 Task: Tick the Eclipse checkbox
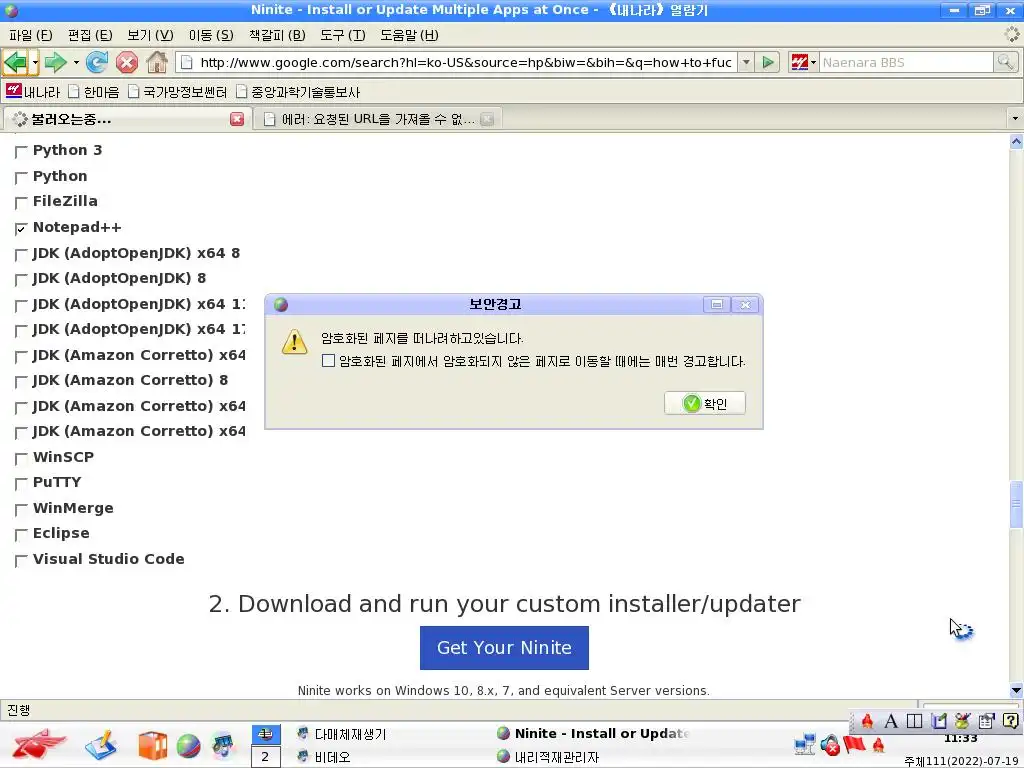point(21,535)
